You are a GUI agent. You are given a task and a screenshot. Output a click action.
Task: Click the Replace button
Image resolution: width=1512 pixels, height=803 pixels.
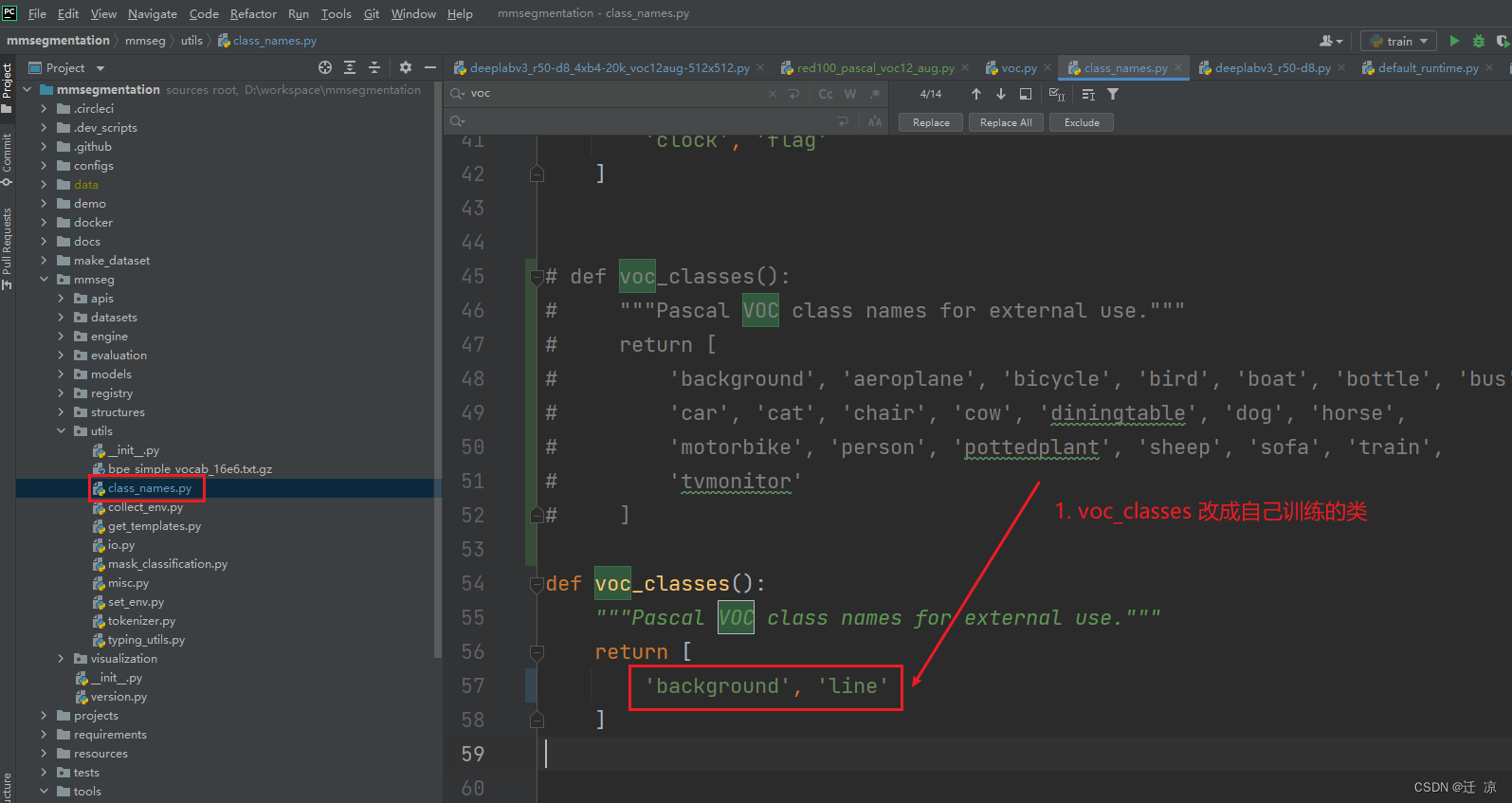(931, 122)
